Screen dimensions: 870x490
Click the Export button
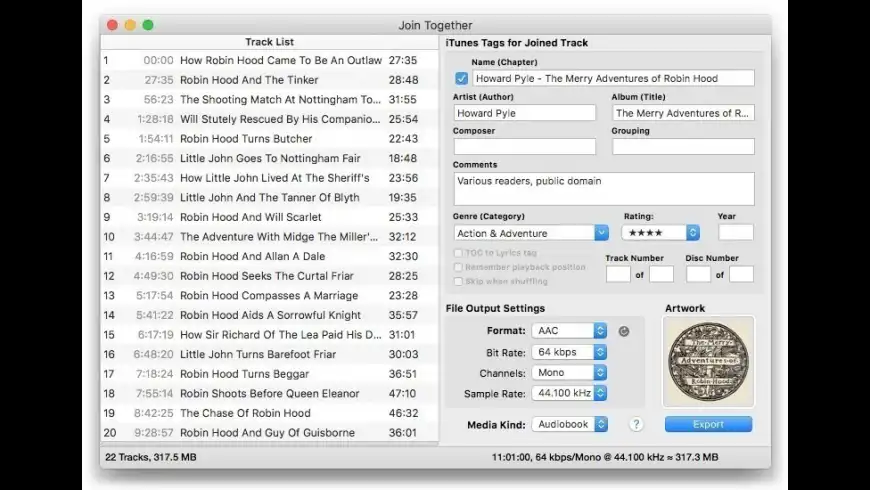point(708,424)
